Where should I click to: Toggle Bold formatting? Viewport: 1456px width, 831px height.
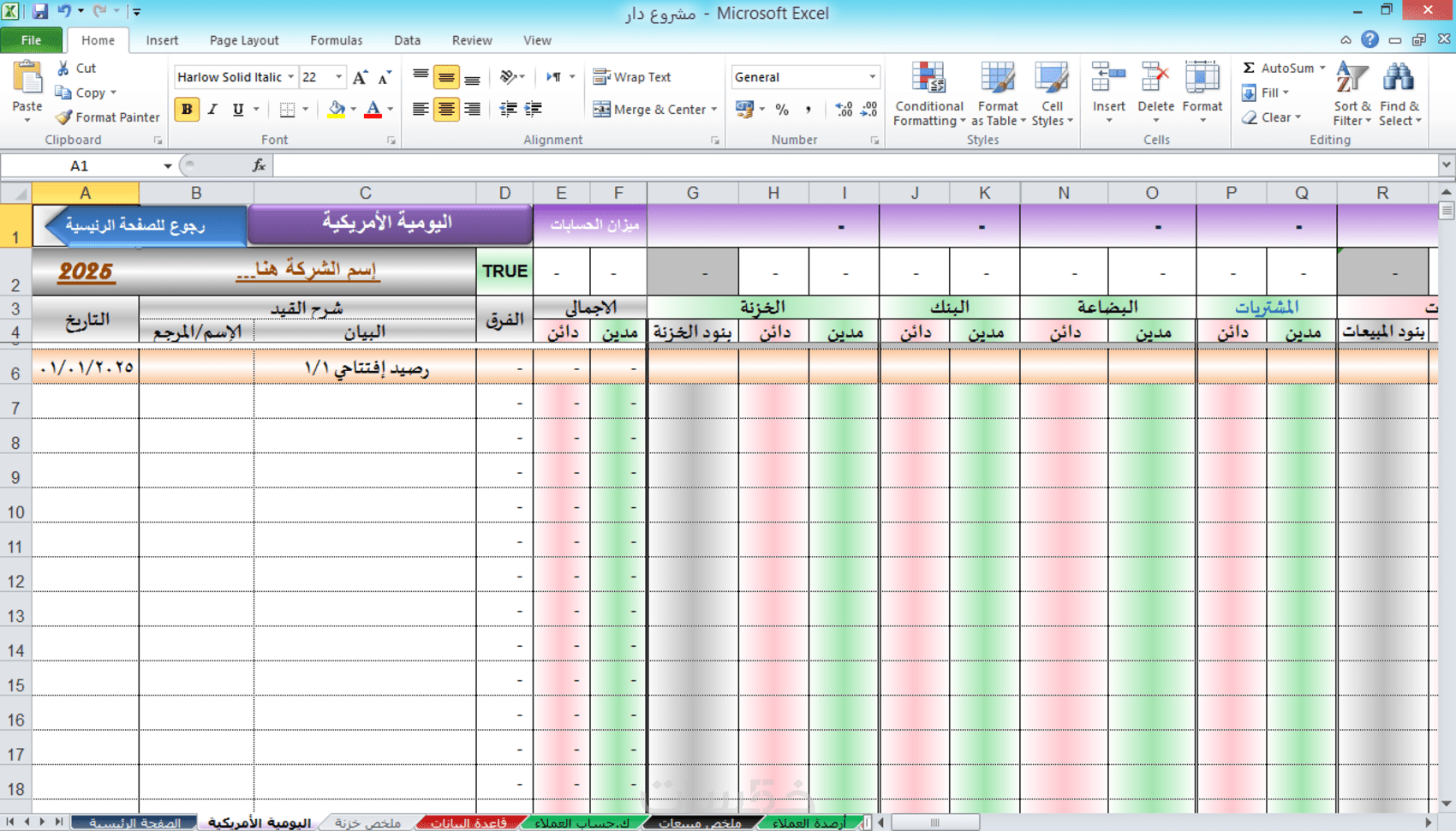[x=187, y=110]
